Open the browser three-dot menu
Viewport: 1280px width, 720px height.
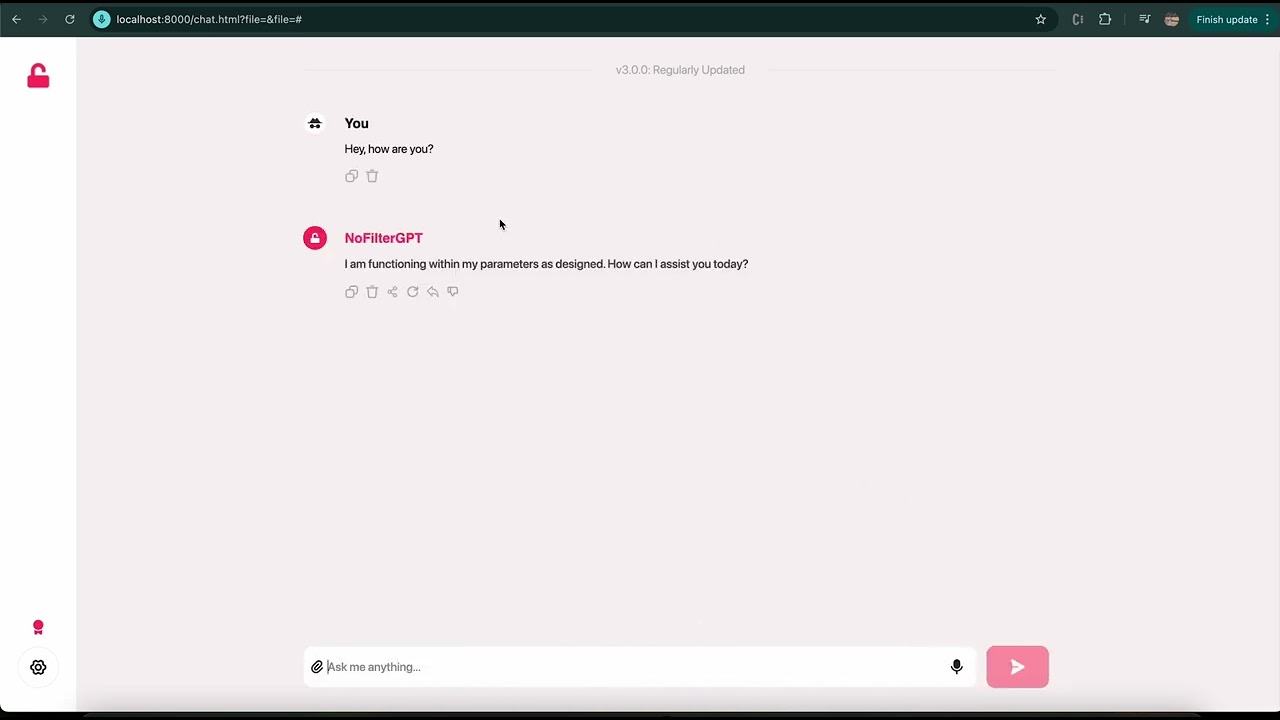(1267, 19)
